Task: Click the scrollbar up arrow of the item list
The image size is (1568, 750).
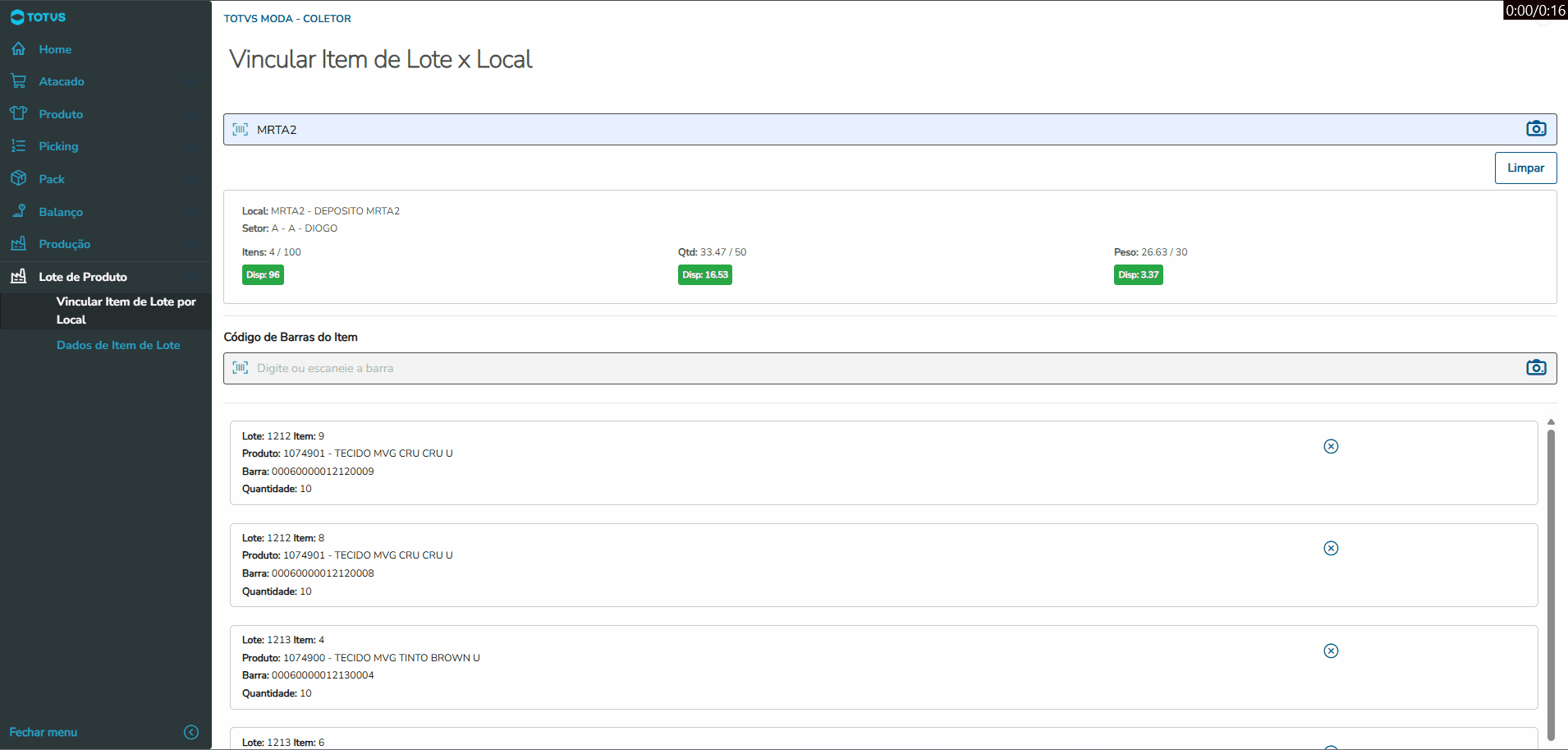Action: (x=1551, y=422)
